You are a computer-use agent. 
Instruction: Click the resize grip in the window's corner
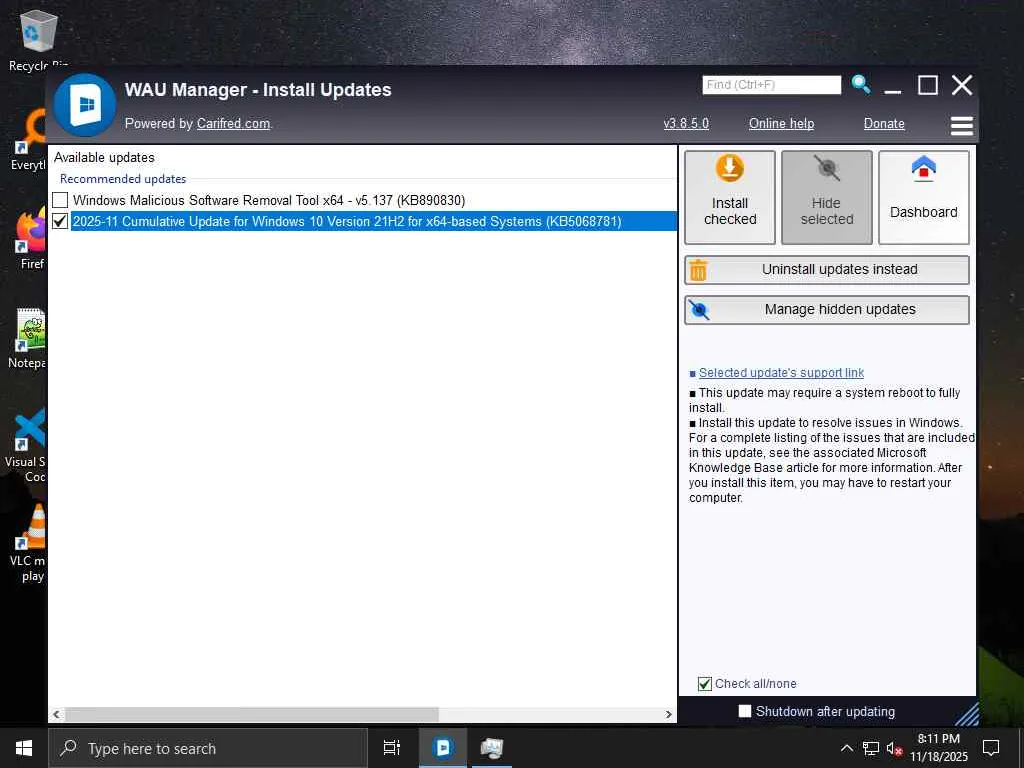[967, 714]
